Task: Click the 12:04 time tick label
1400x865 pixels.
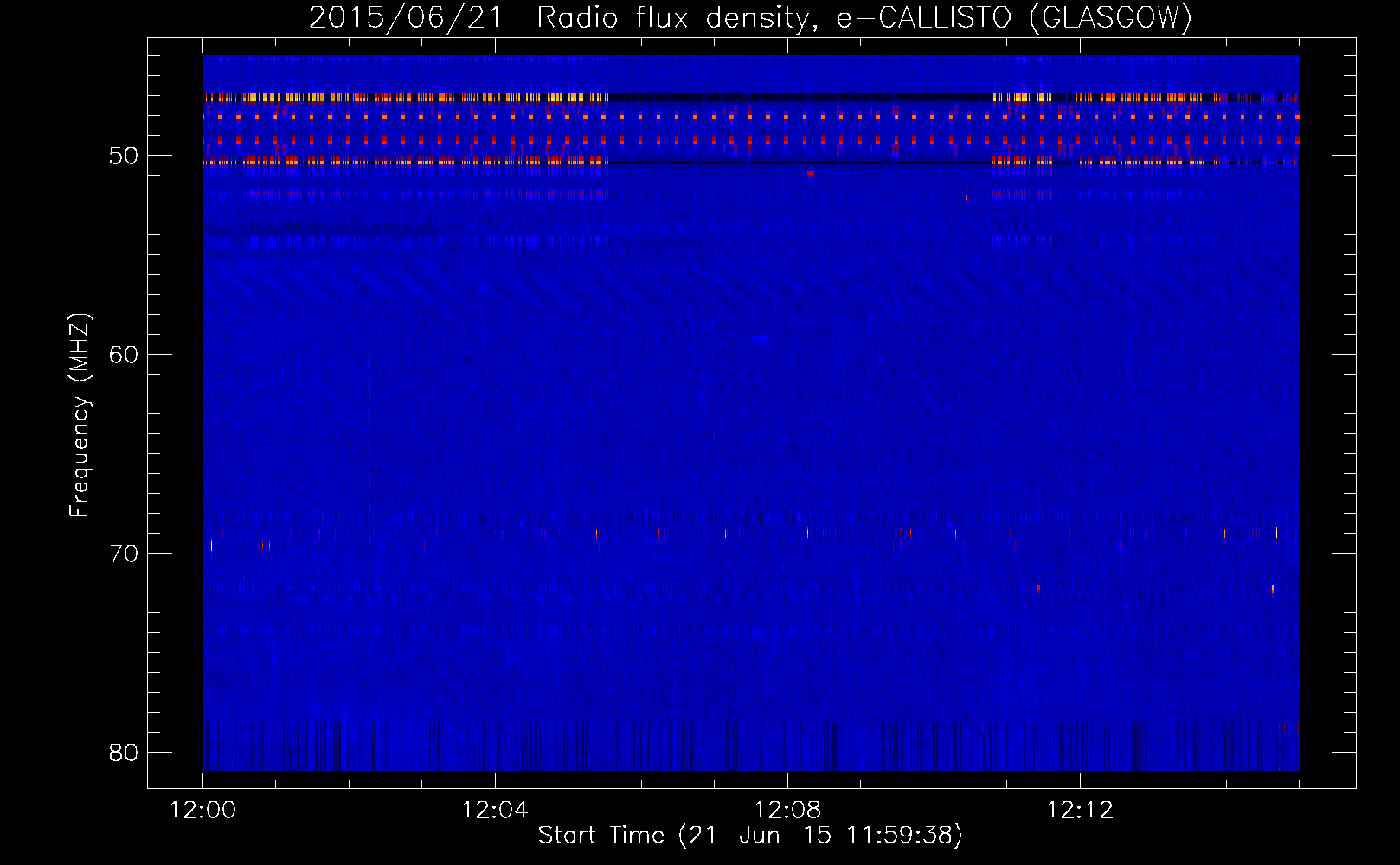Action: click(495, 811)
